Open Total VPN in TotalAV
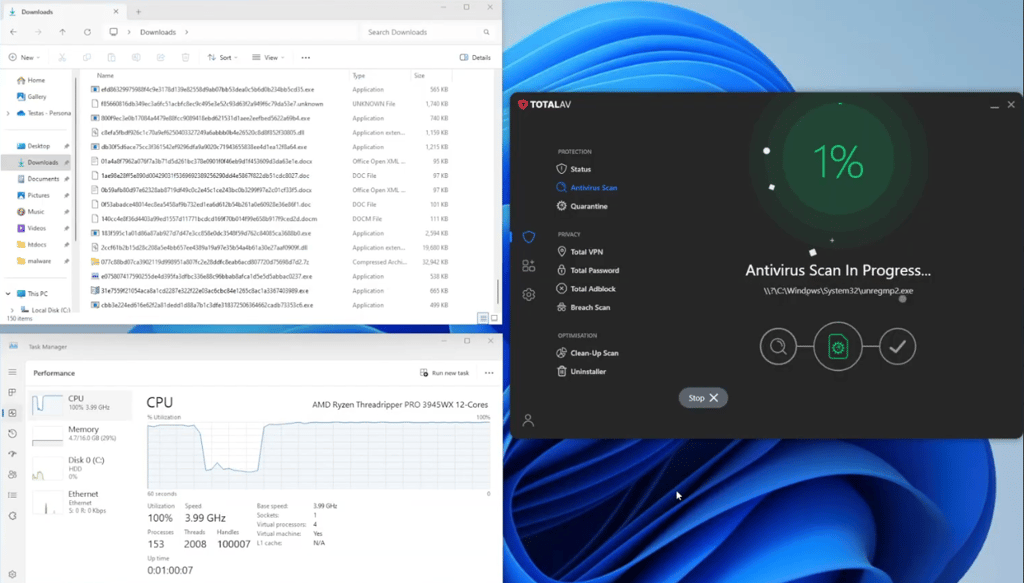This screenshot has height=583, width=1024. (580, 251)
